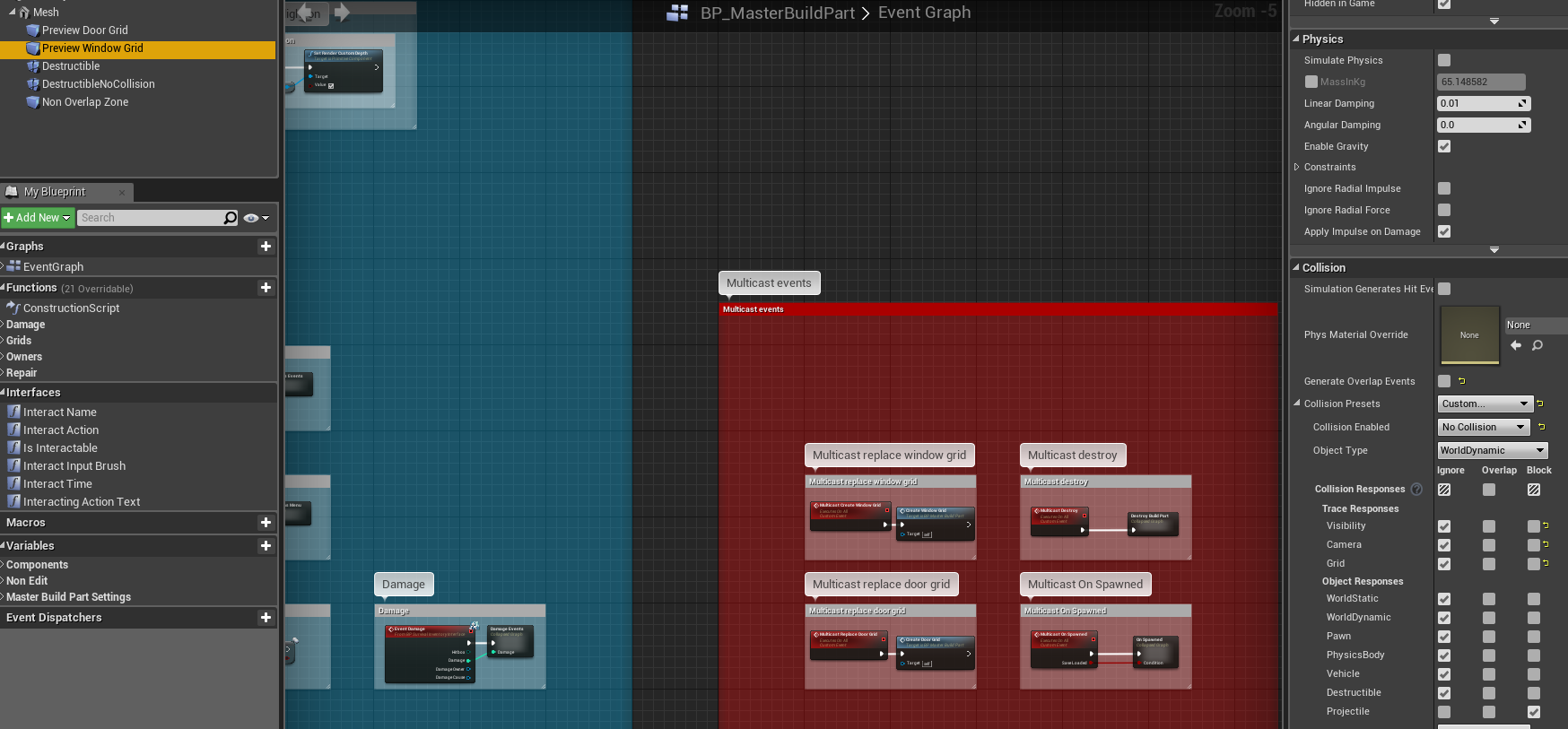Click the Linear Damping value slider
This screenshot has width=1568, height=729.
tap(1477, 103)
